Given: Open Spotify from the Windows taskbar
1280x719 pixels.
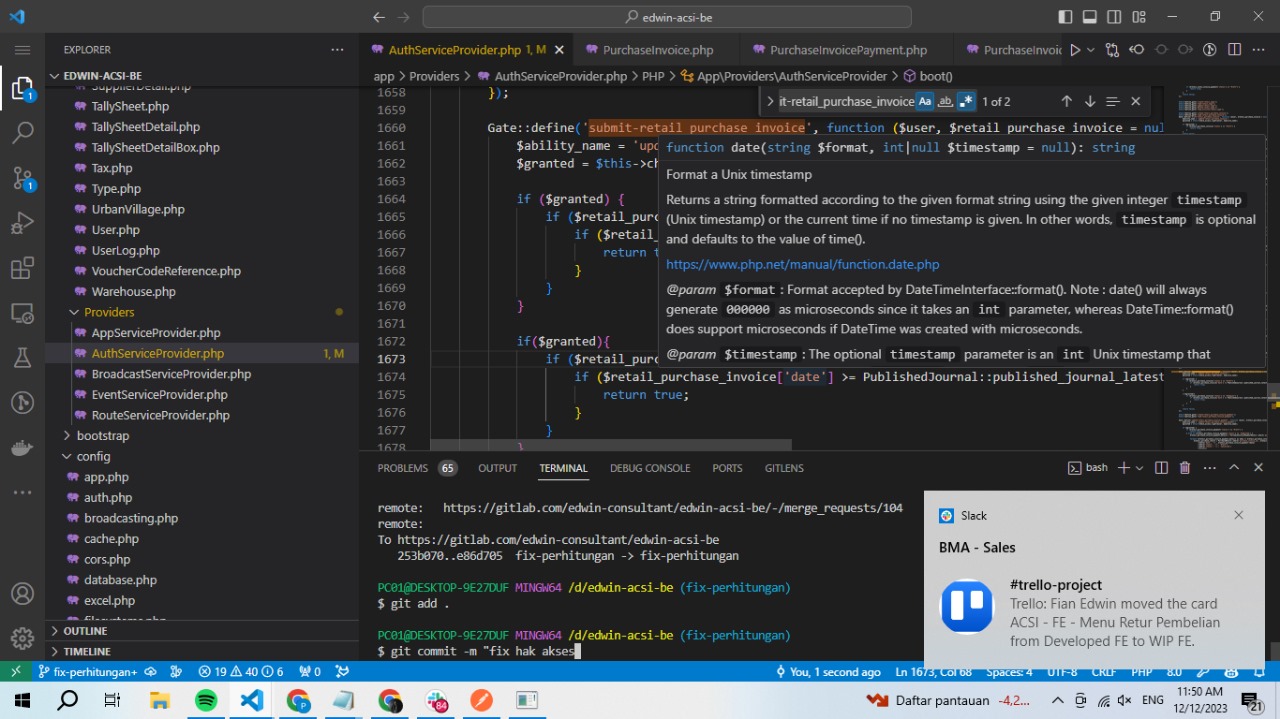Looking at the screenshot, I should pyautogui.click(x=206, y=700).
